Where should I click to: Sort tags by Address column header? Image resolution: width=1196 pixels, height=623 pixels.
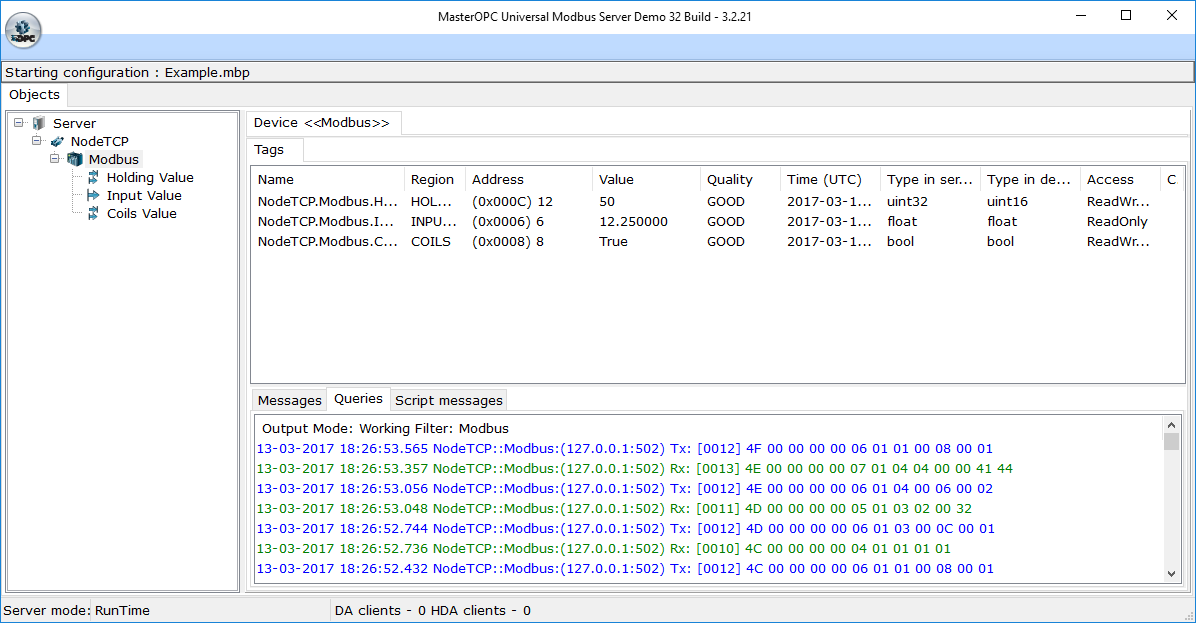pos(529,179)
